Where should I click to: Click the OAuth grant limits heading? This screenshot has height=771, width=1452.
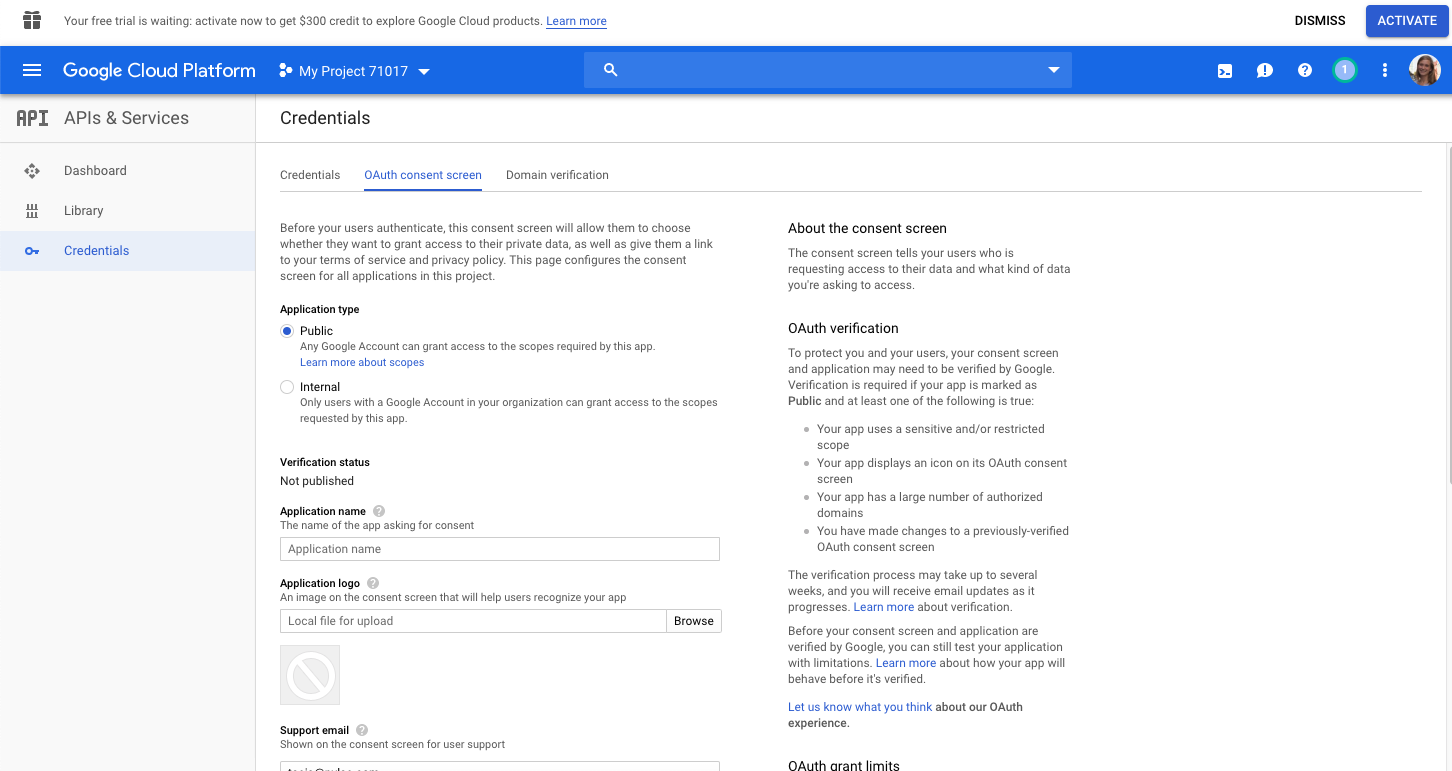coord(844,765)
